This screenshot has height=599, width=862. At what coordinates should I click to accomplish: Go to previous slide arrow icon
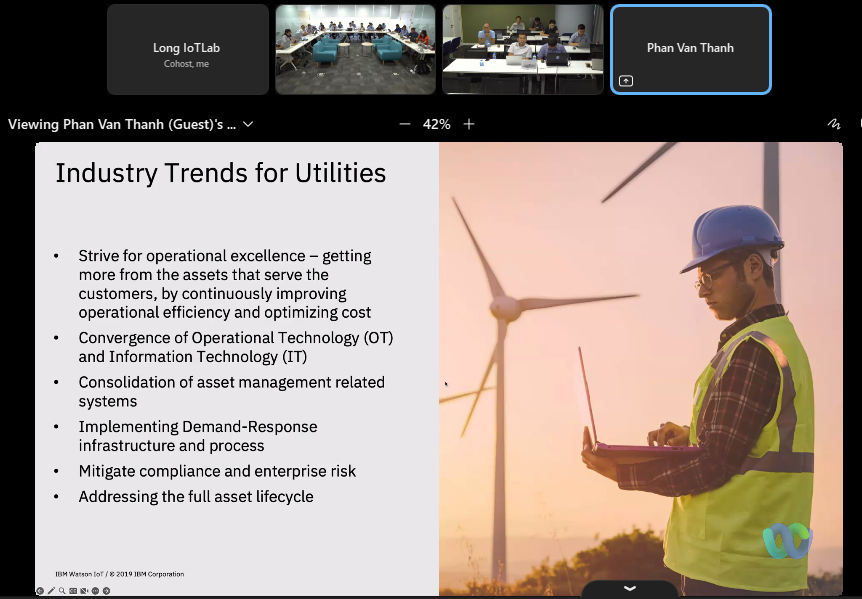40,591
